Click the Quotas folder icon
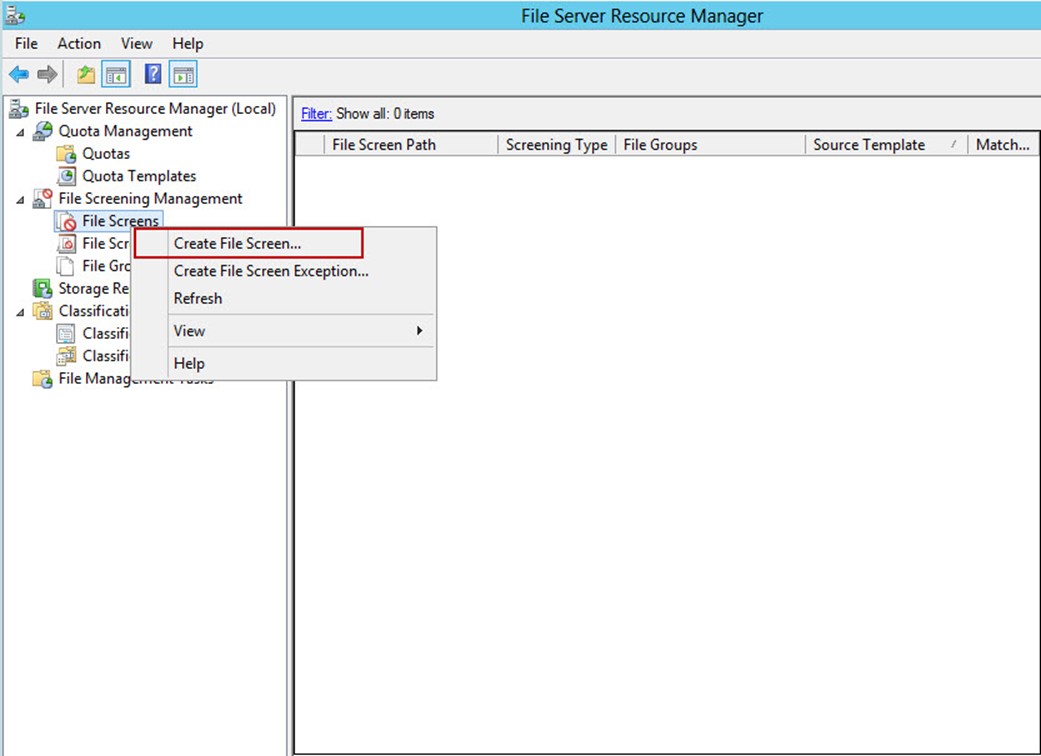The width and height of the screenshot is (1041, 756). [x=66, y=153]
